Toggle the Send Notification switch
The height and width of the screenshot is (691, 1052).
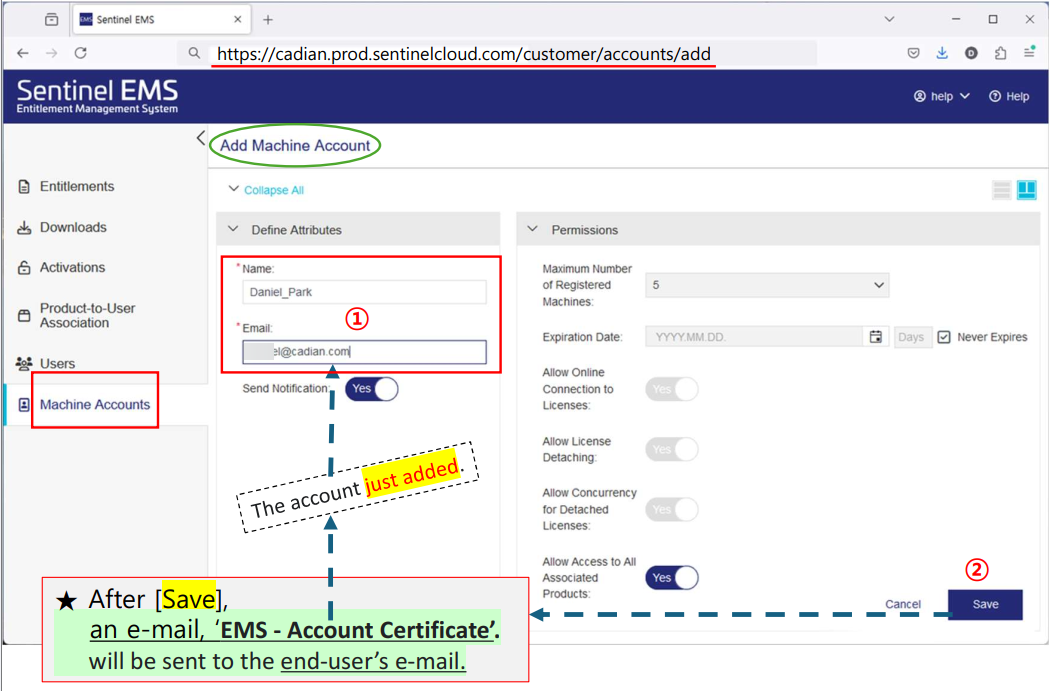(372, 389)
